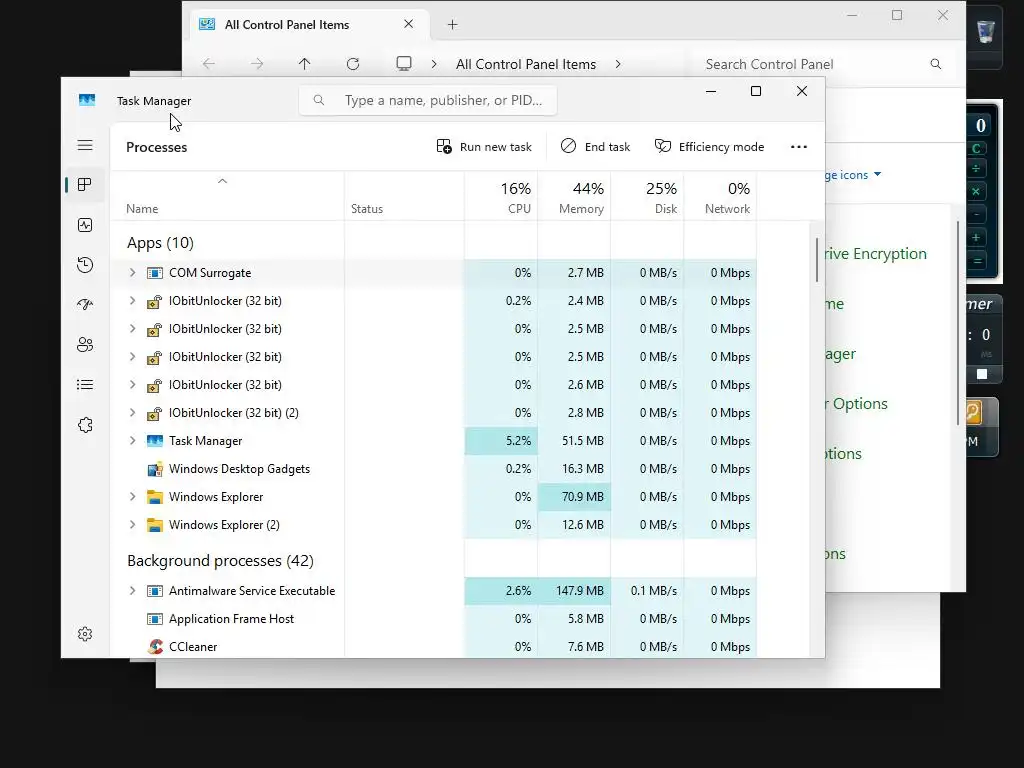Open address bar chevron after All Control Panel Items

point(618,64)
